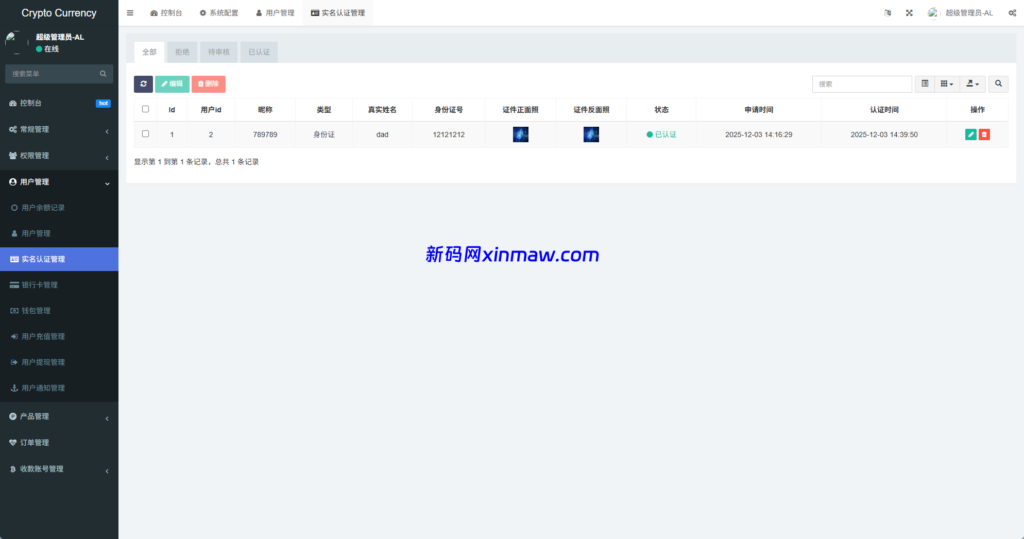The height and width of the screenshot is (539, 1024).
Task: Click the Crypto Currency logo title
Action: click(59, 13)
